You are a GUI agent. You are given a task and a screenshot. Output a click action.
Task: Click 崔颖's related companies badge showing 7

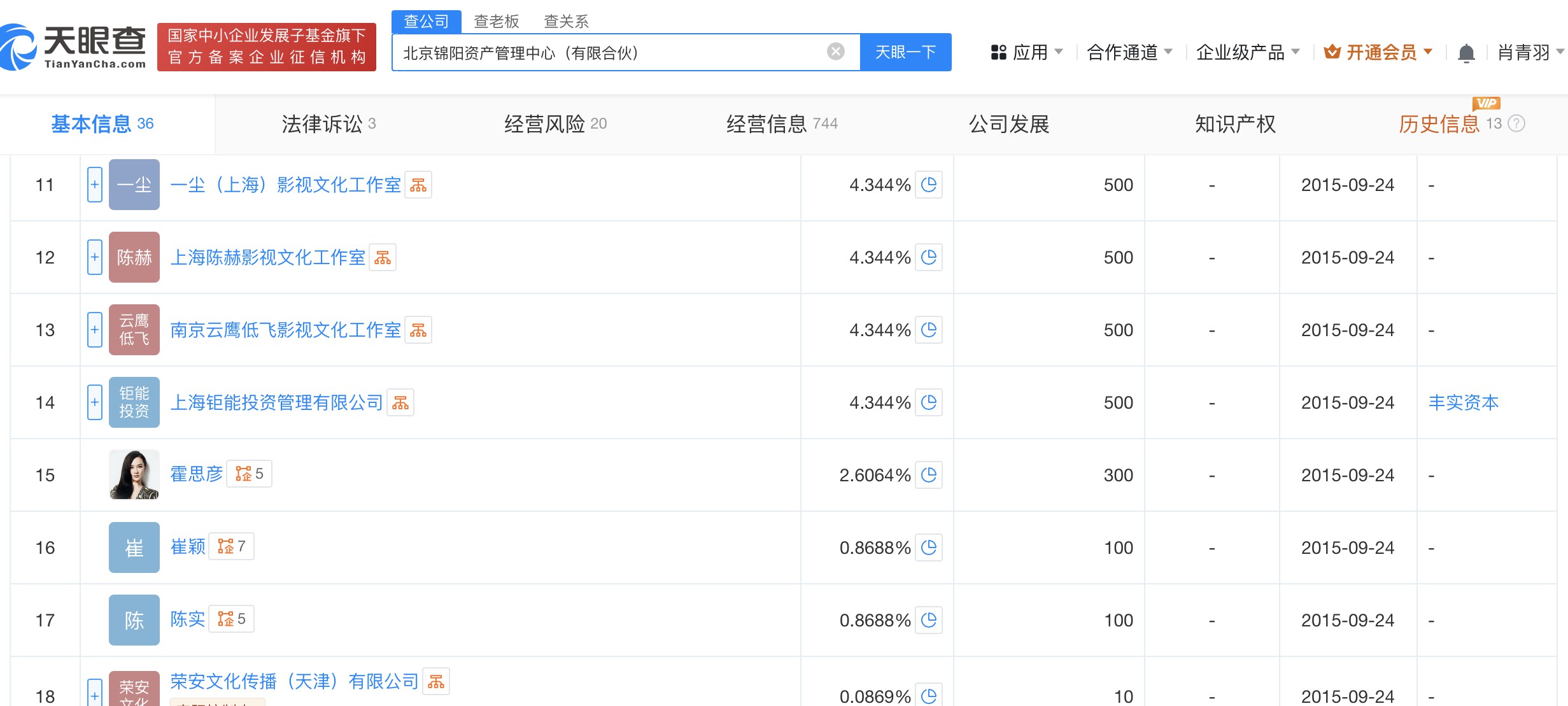point(232,546)
